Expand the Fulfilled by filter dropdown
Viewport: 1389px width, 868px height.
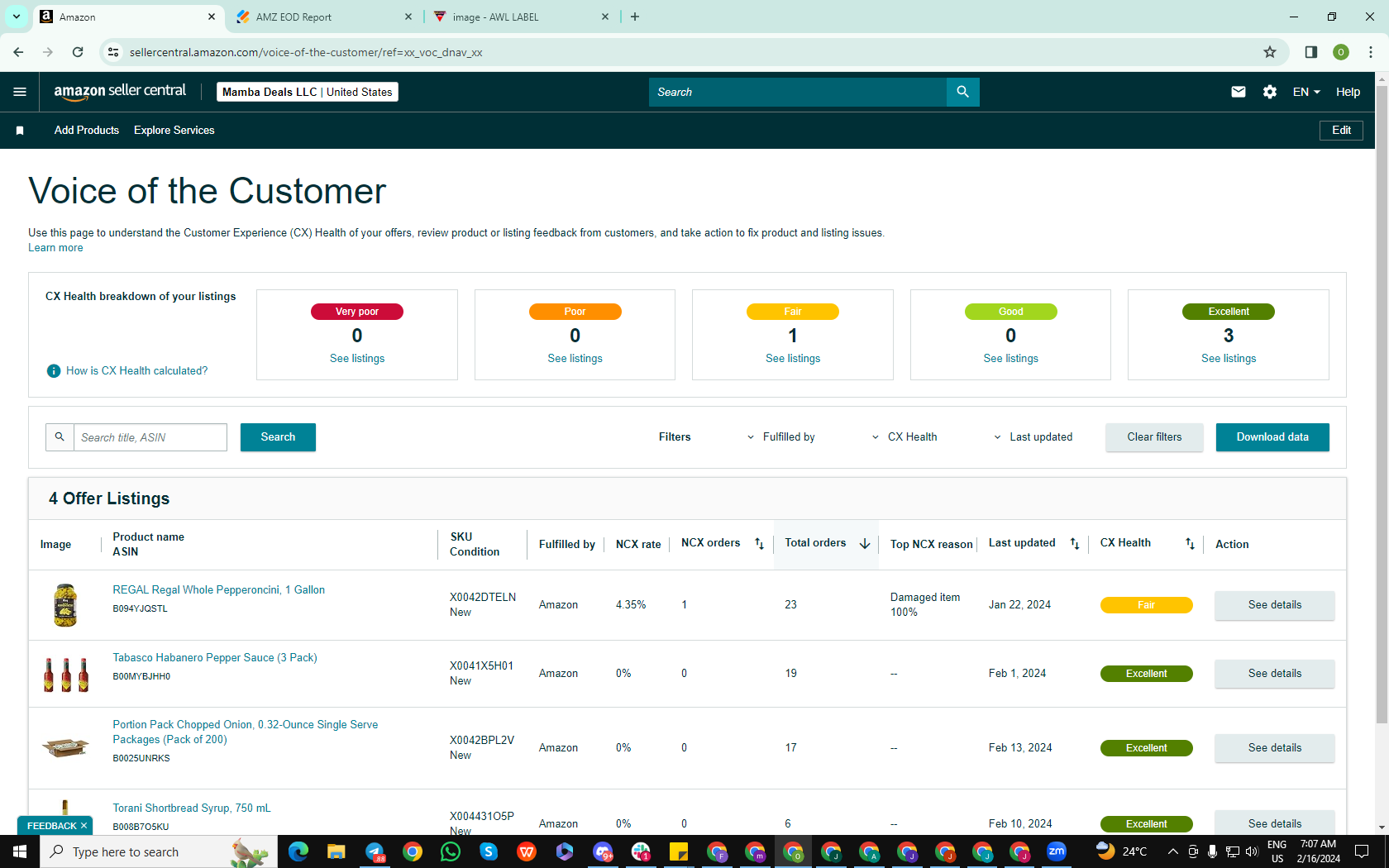[x=780, y=437]
